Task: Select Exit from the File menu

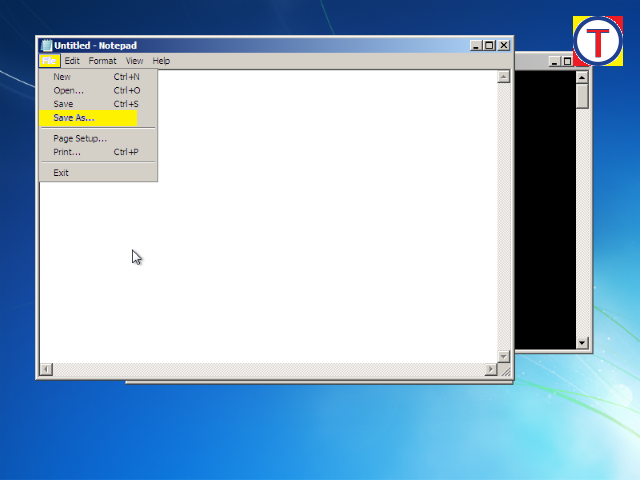Action: click(x=98, y=173)
